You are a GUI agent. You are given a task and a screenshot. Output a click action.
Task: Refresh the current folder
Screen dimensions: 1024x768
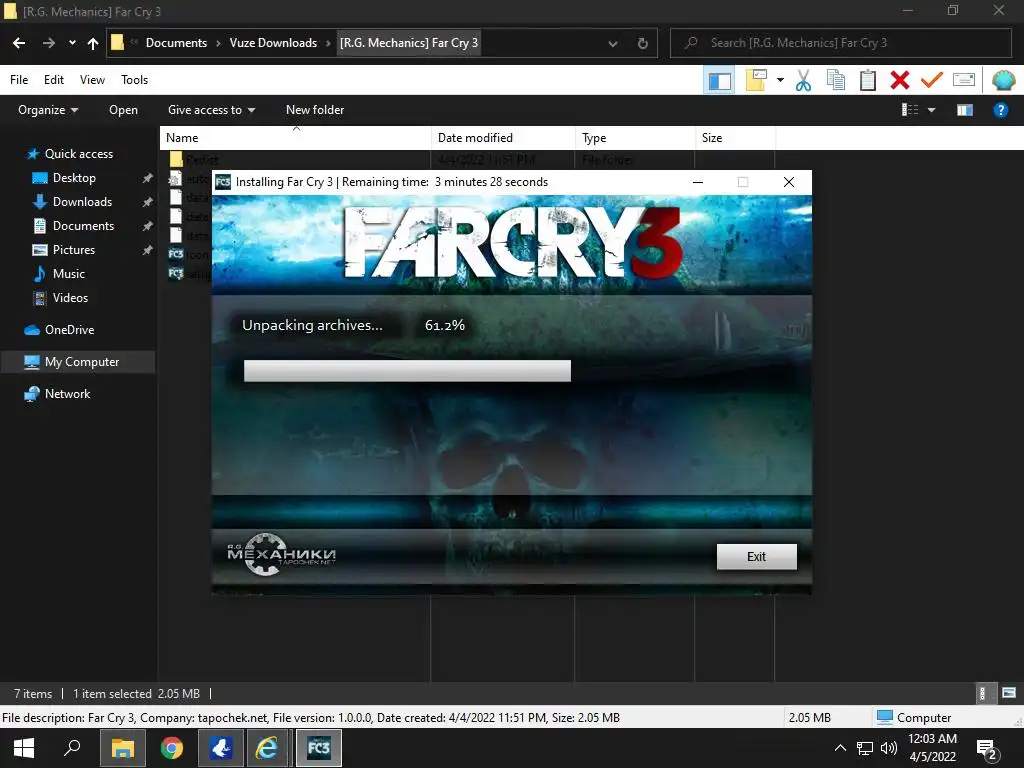coord(643,44)
